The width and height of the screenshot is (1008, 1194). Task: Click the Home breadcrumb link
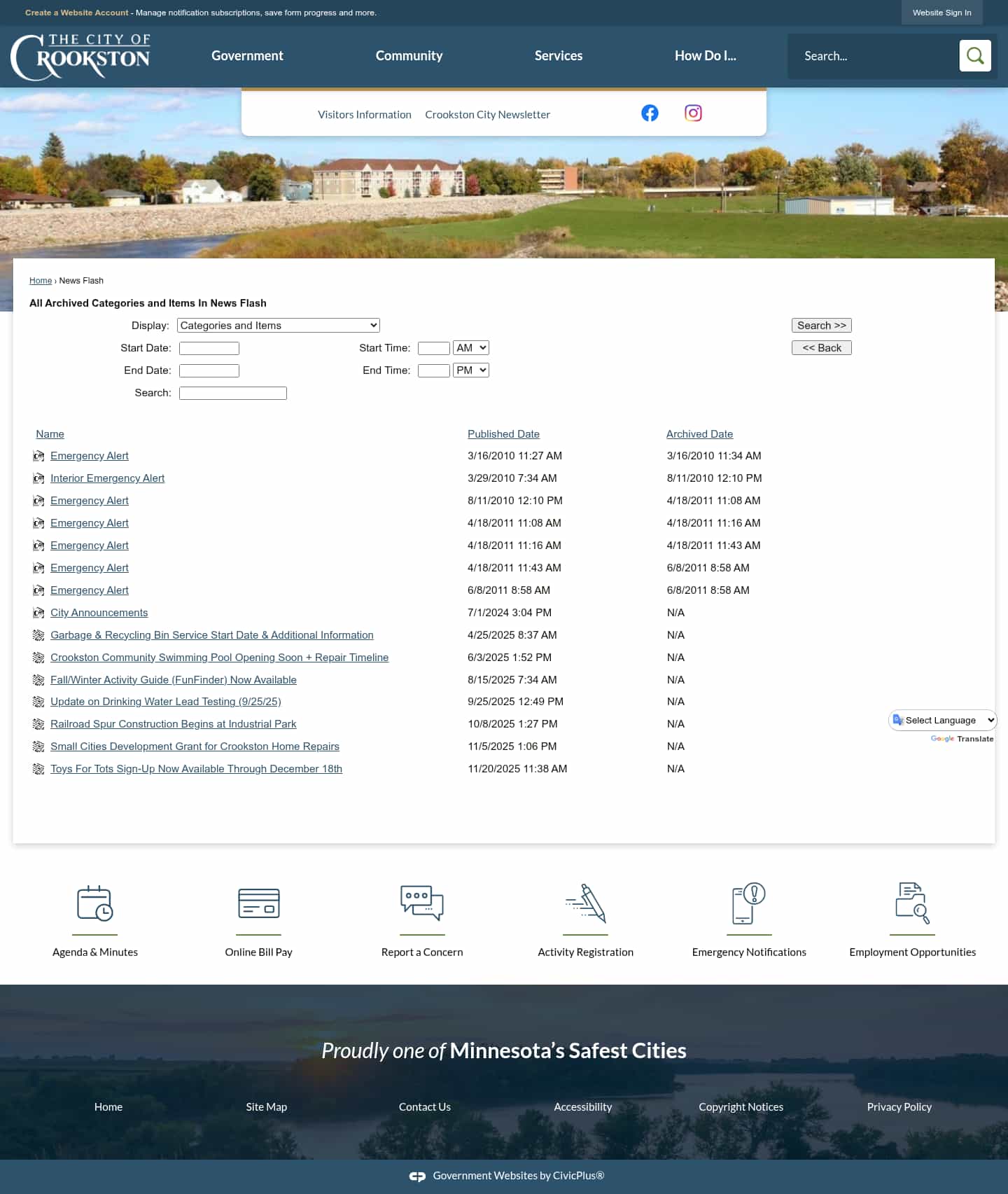pos(41,280)
